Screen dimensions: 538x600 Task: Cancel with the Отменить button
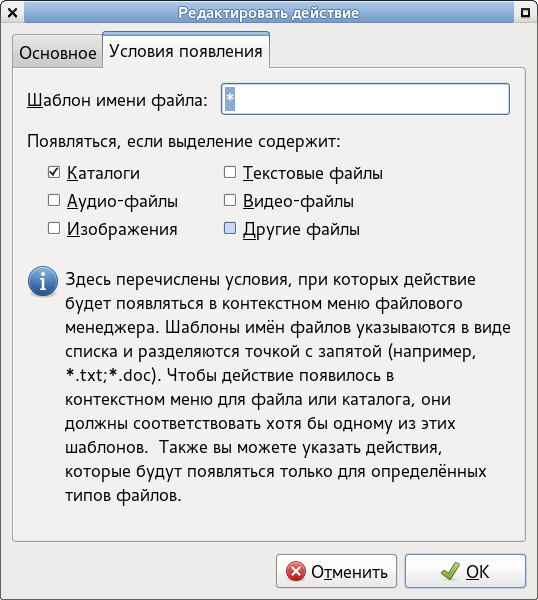click(336, 571)
